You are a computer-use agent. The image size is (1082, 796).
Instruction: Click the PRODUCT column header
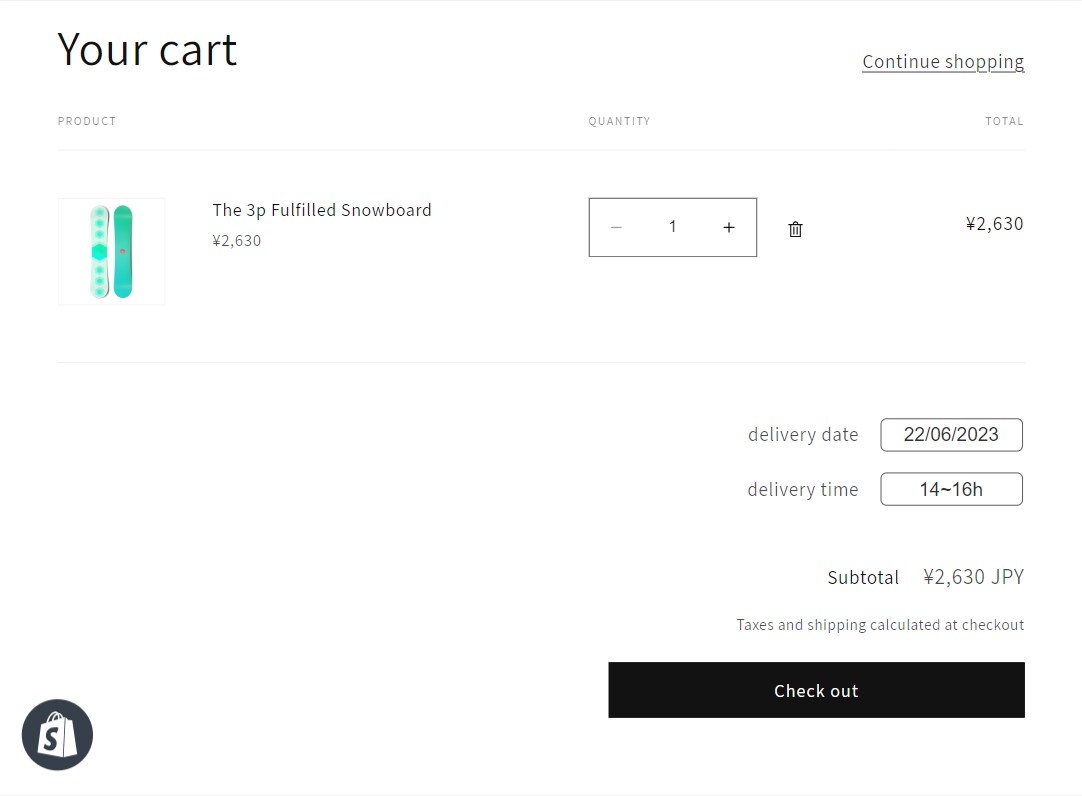click(x=87, y=121)
